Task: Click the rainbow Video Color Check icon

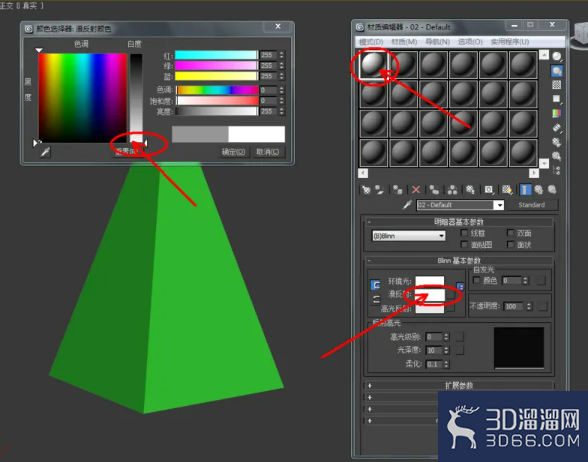Action: point(557,113)
